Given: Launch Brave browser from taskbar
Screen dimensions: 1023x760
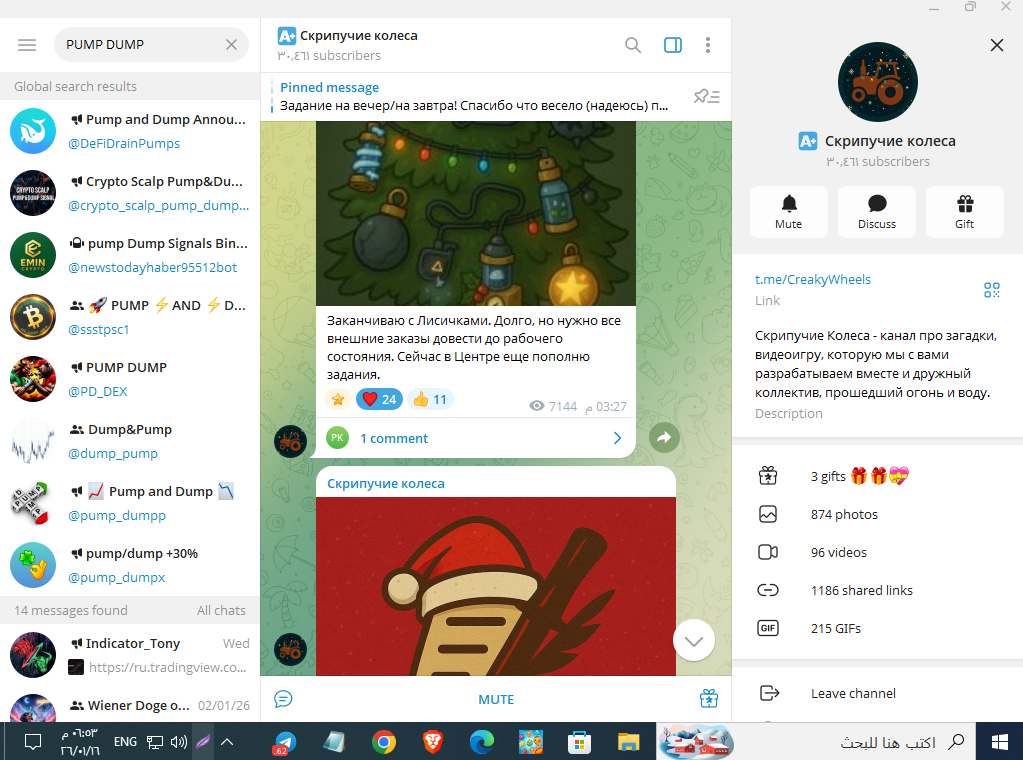Looking at the screenshot, I should point(433,742).
